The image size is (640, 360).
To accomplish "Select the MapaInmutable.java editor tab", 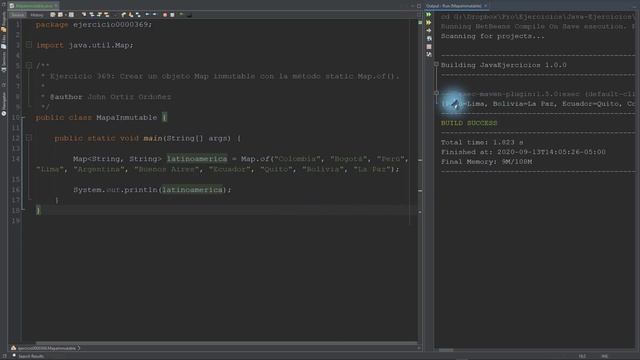I will [x=33, y=6].
